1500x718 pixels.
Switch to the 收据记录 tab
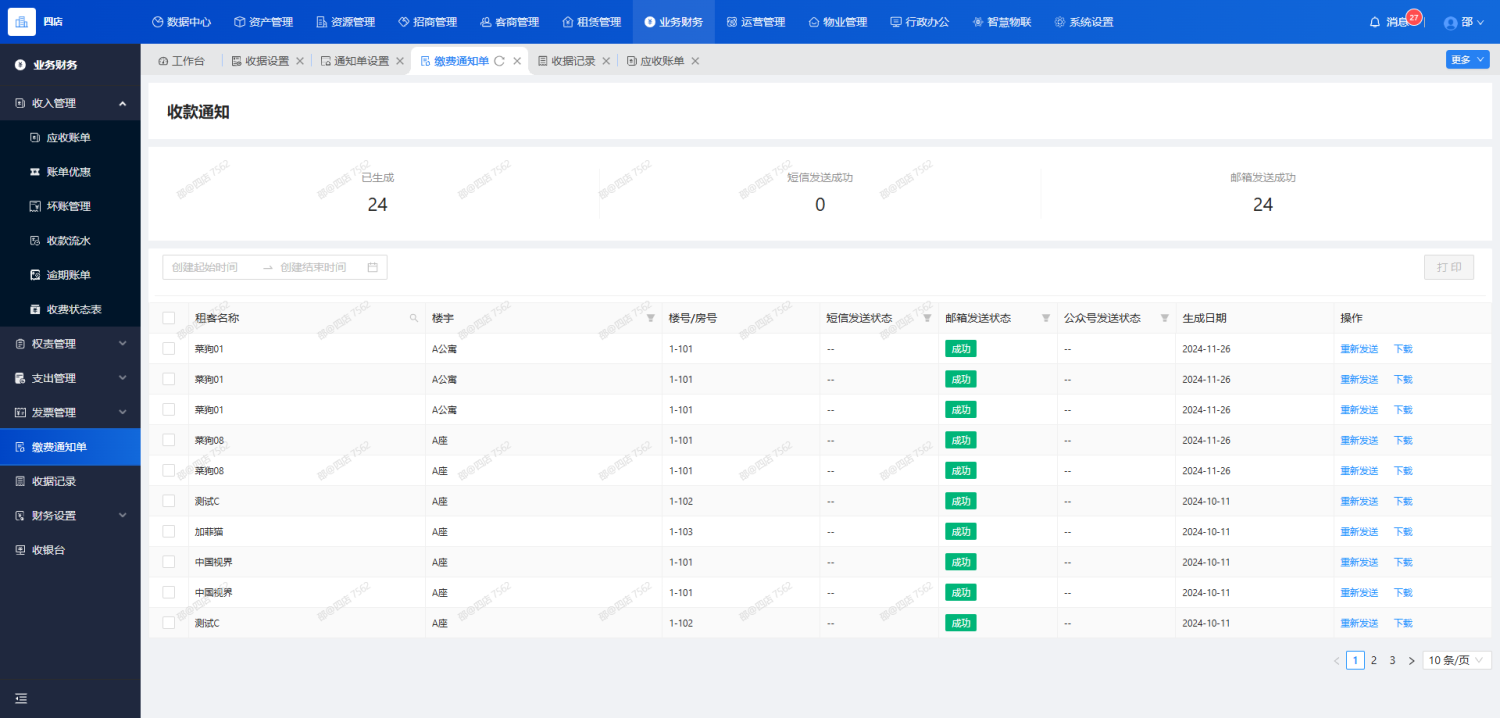[573, 61]
